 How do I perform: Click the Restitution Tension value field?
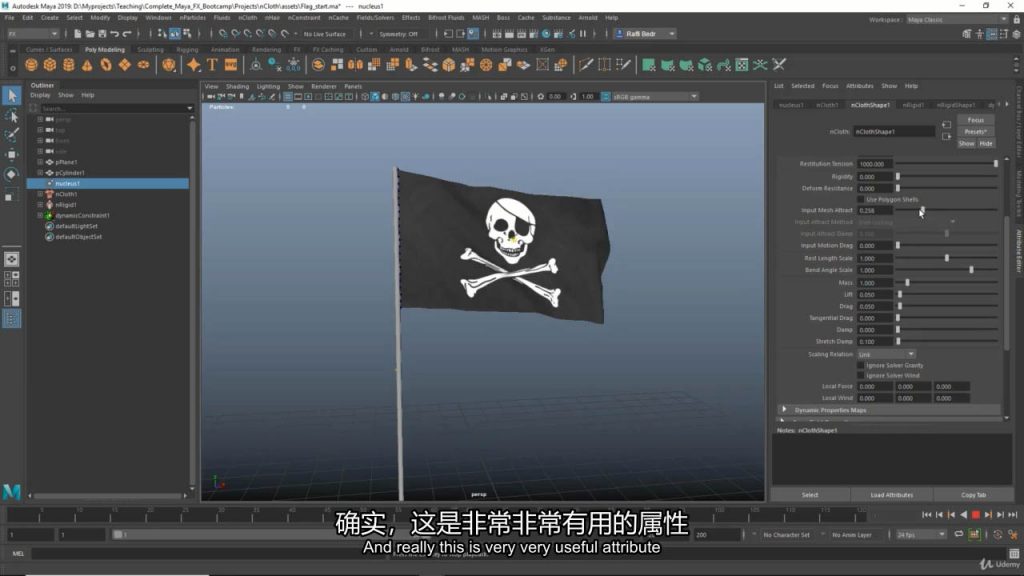tap(874, 164)
